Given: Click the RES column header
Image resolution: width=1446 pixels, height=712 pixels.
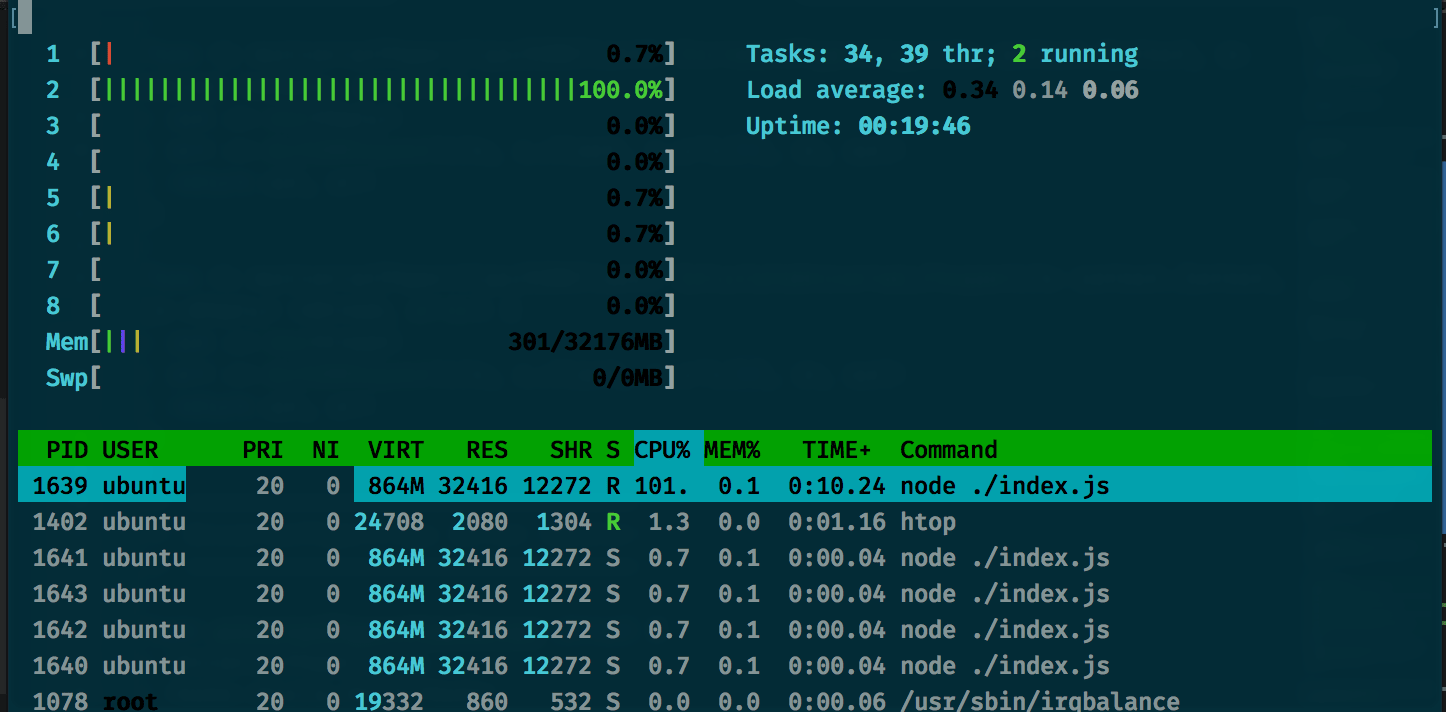Looking at the screenshot, I should coord(486,450).
